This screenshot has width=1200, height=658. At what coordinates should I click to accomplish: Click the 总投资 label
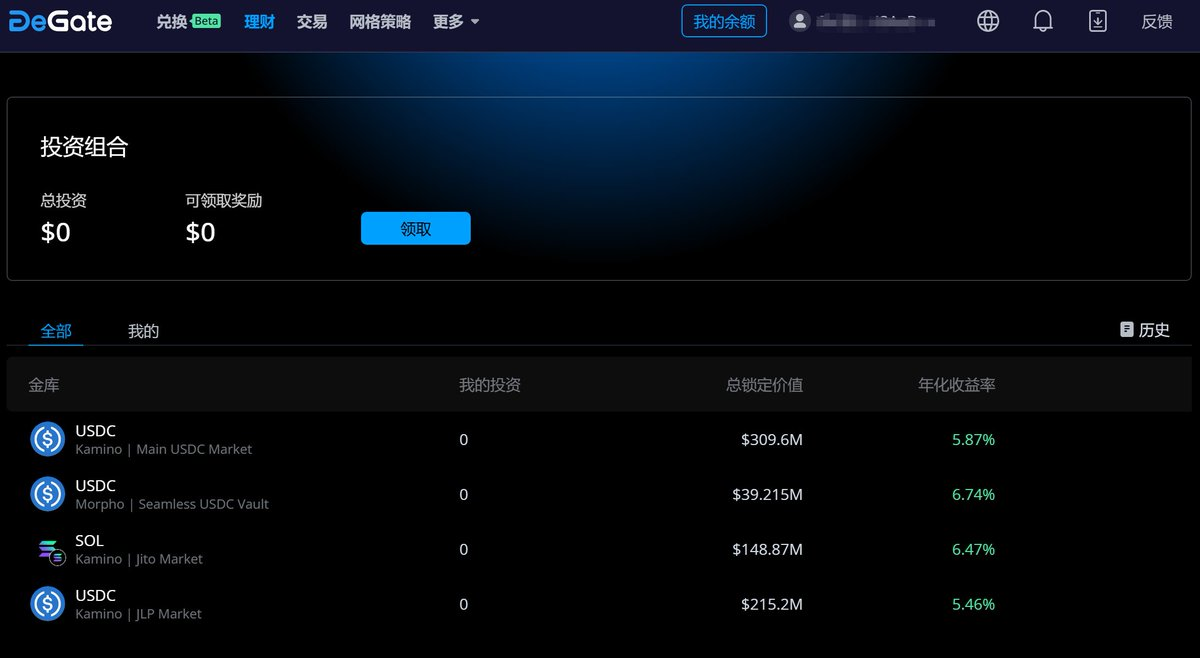63,201
